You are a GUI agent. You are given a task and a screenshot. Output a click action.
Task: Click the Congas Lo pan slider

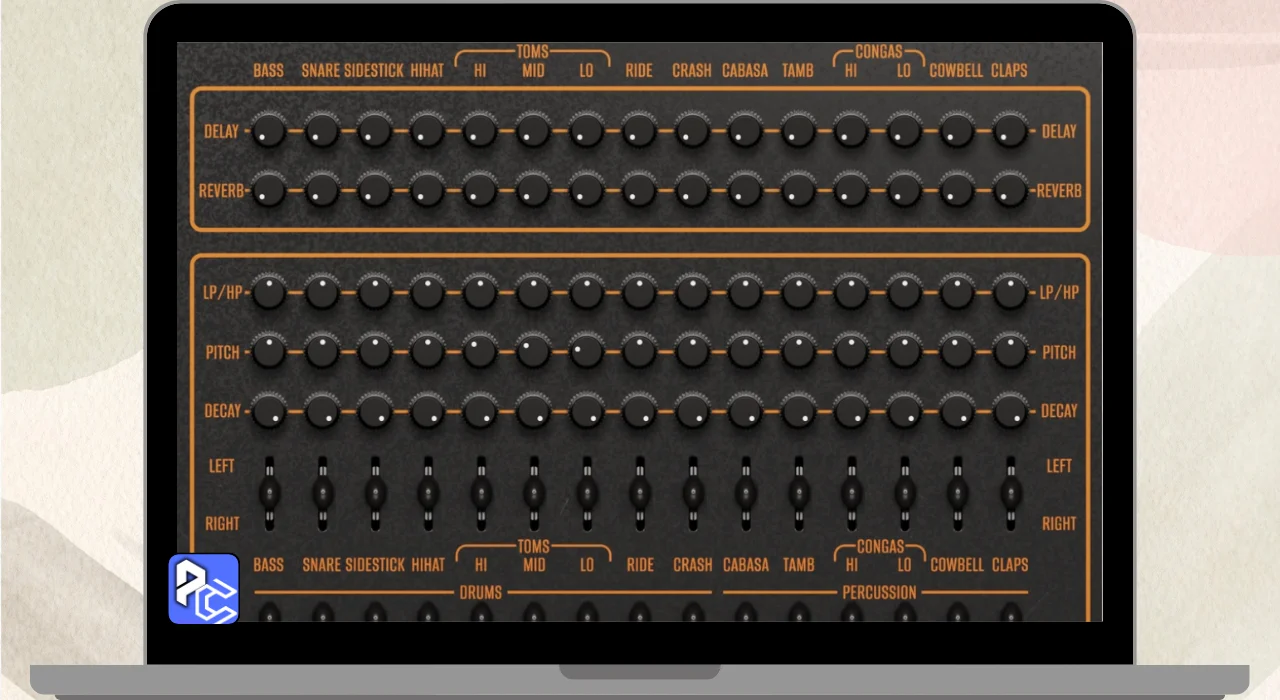[904, 493]
